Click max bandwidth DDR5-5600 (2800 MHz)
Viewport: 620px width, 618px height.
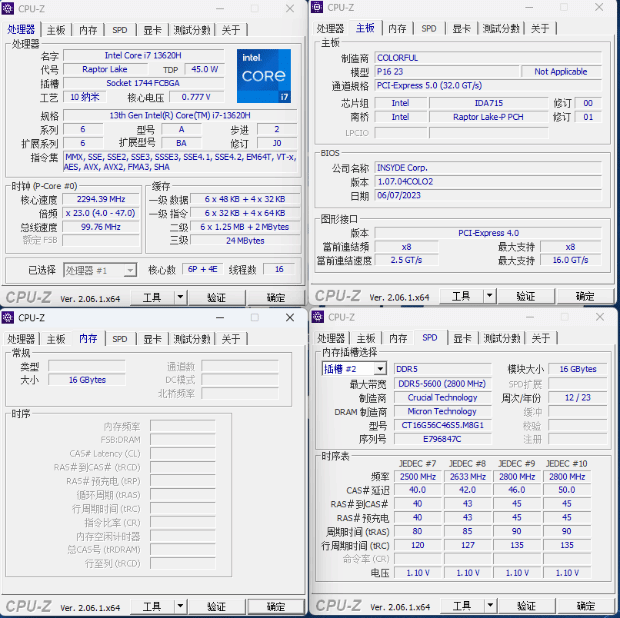[442, 384]
